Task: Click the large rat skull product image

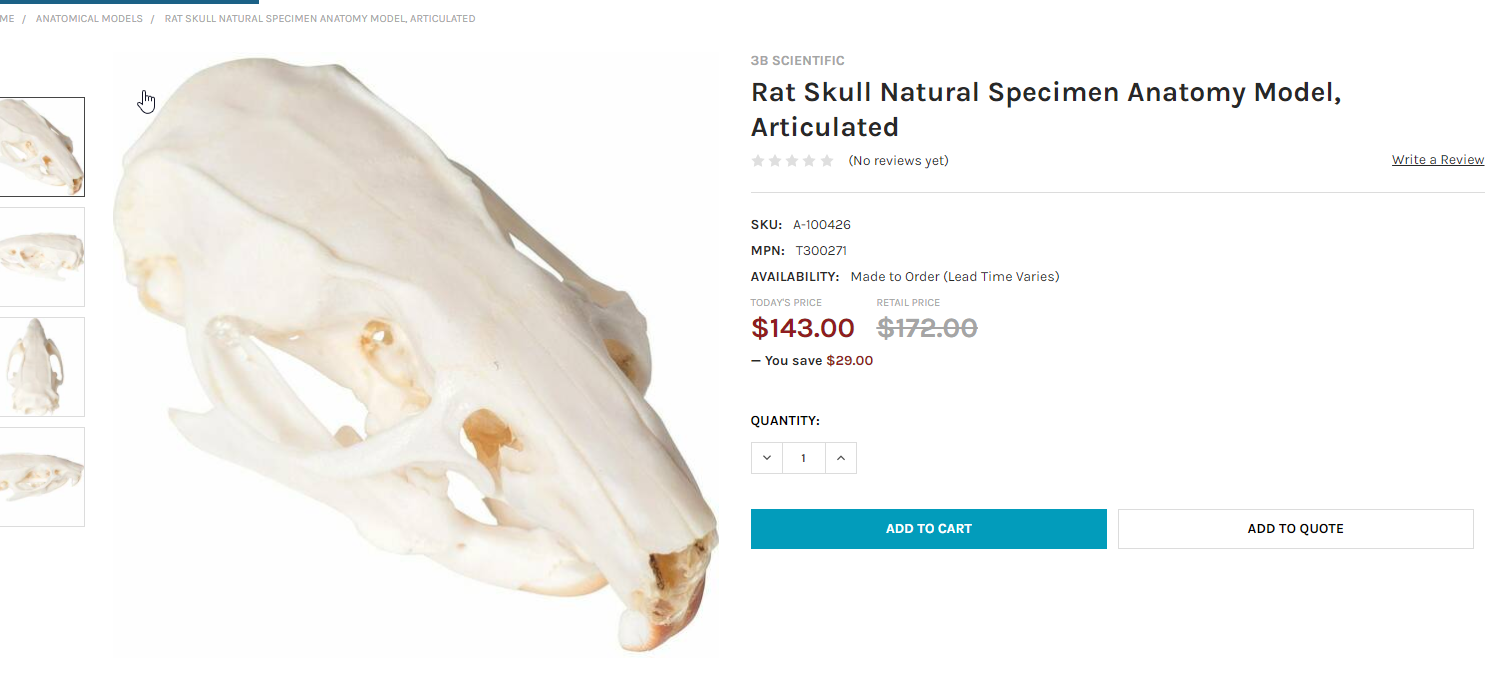Action: pyautogui.click(x=415, y=355)
